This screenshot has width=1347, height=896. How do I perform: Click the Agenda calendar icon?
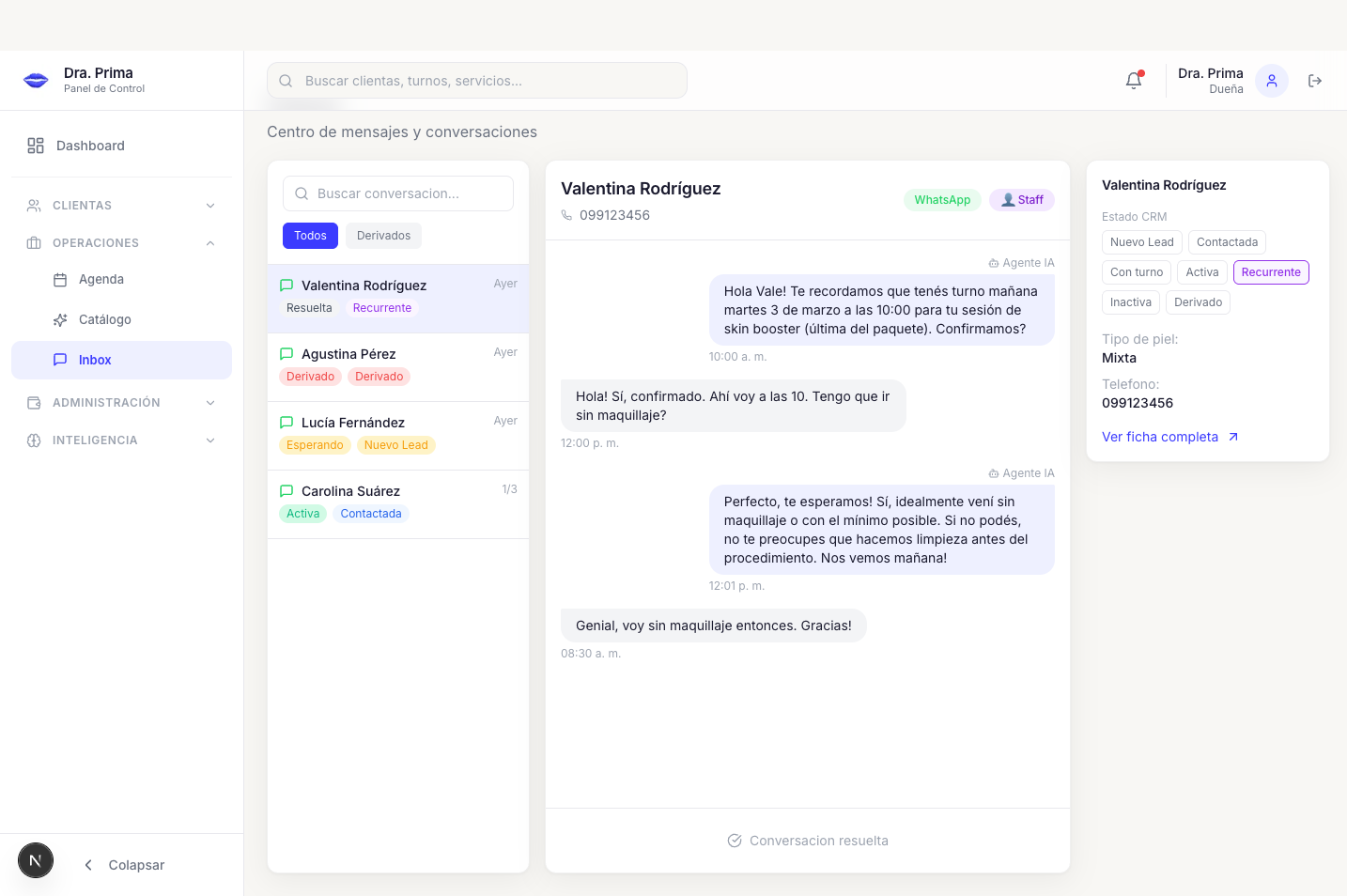pos(60,279)
